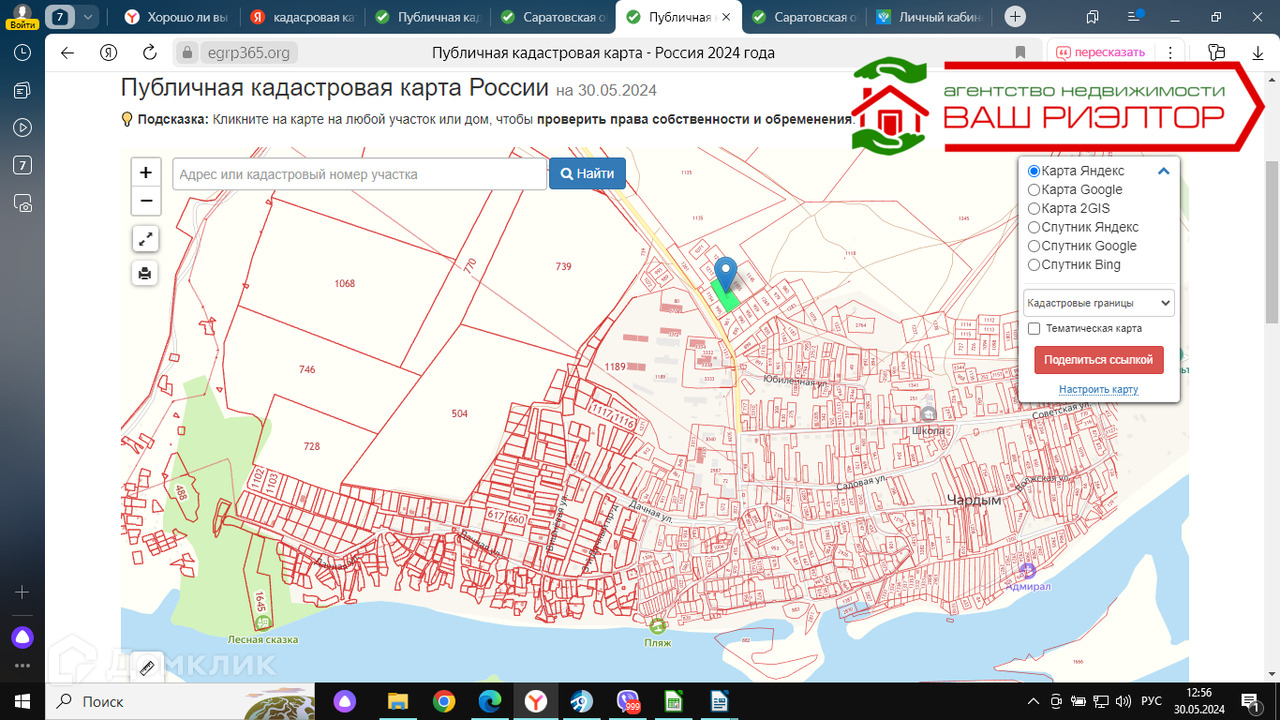This screenshot has height=720, width=1280.
Task: Toggle fullscreen map view icon
Action: [x=146, y=239]
